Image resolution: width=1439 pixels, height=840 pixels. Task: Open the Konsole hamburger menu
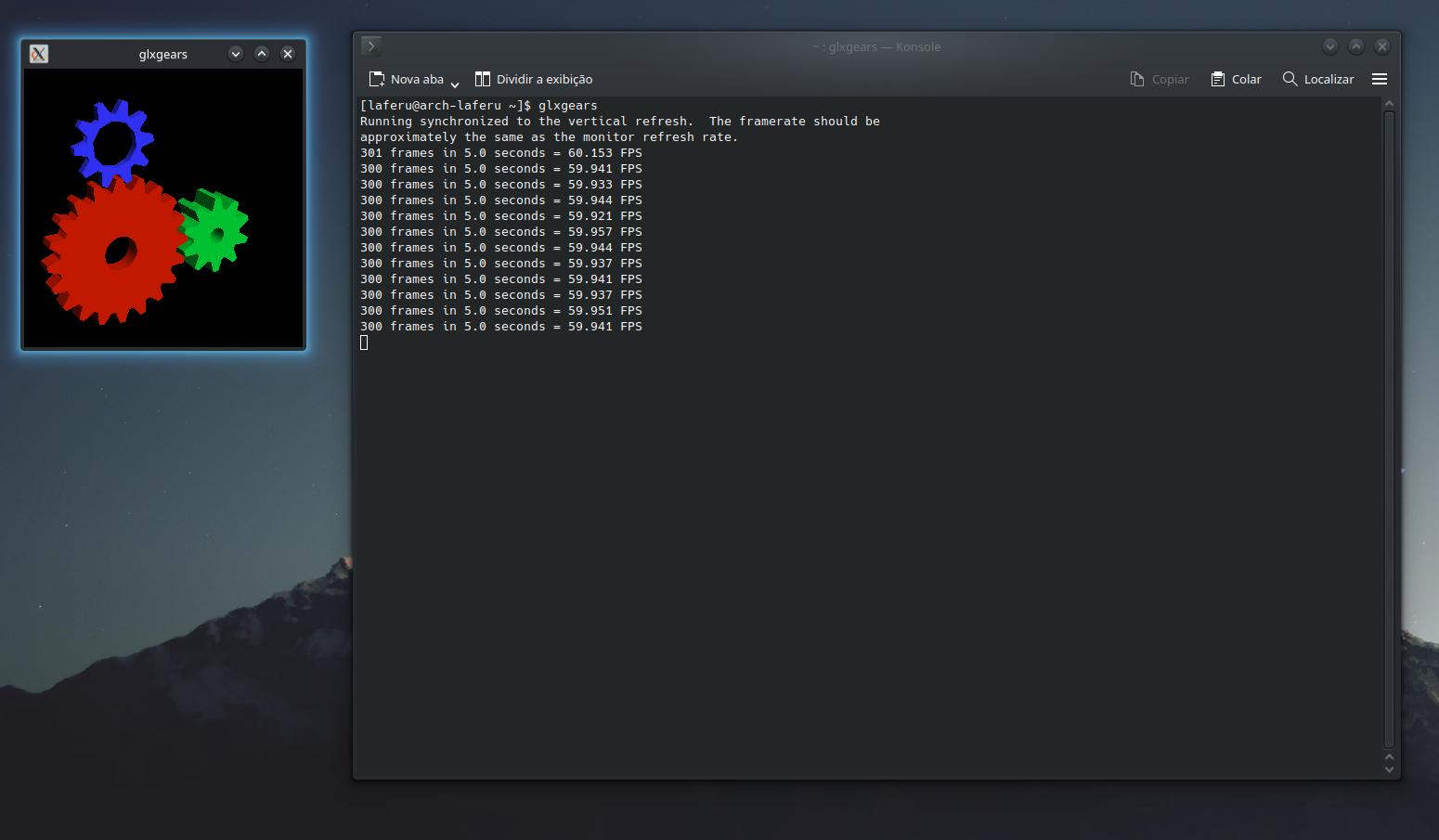point(1380,79)
